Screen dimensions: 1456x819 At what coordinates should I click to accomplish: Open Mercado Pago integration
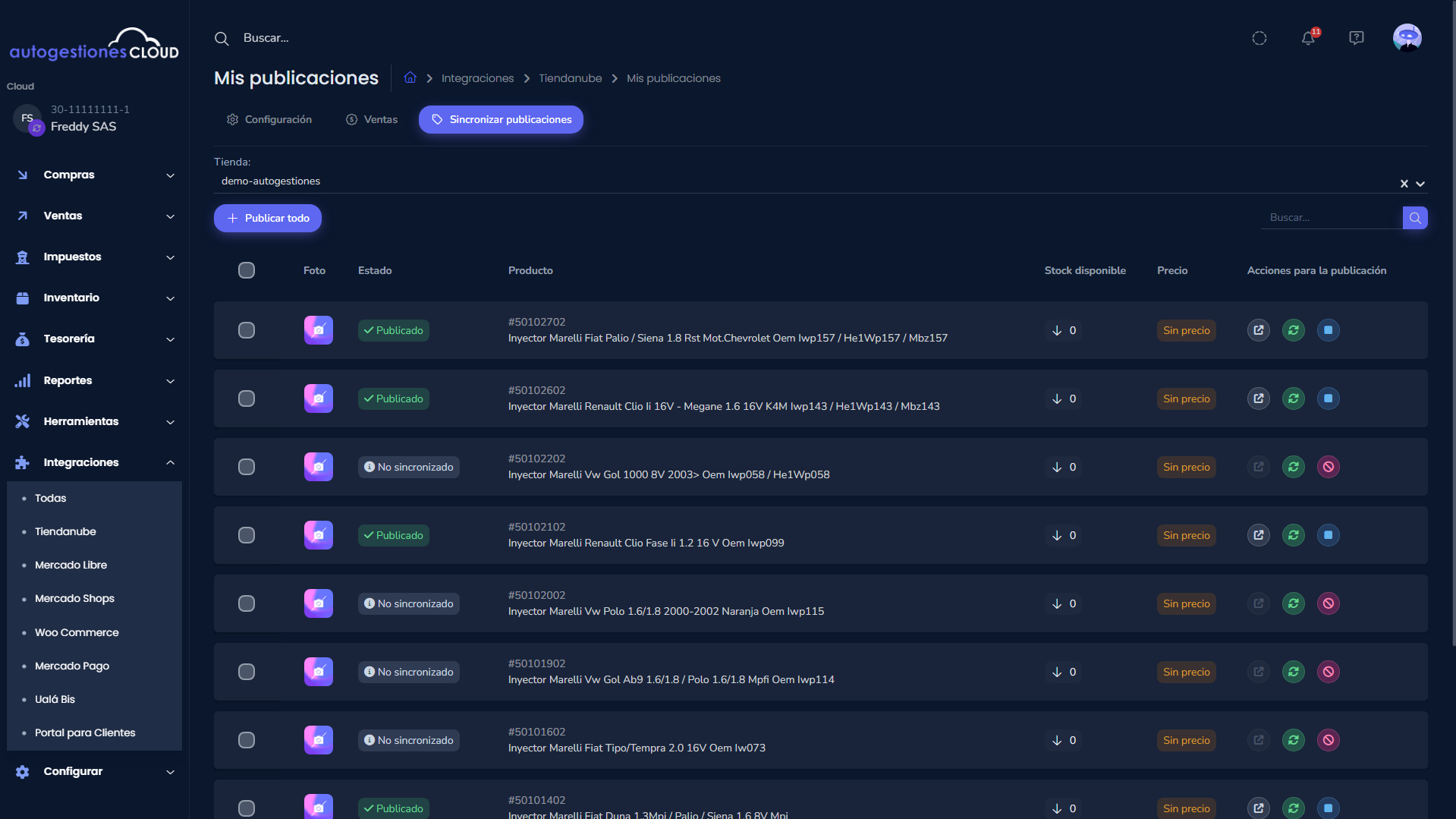[72, 666]
